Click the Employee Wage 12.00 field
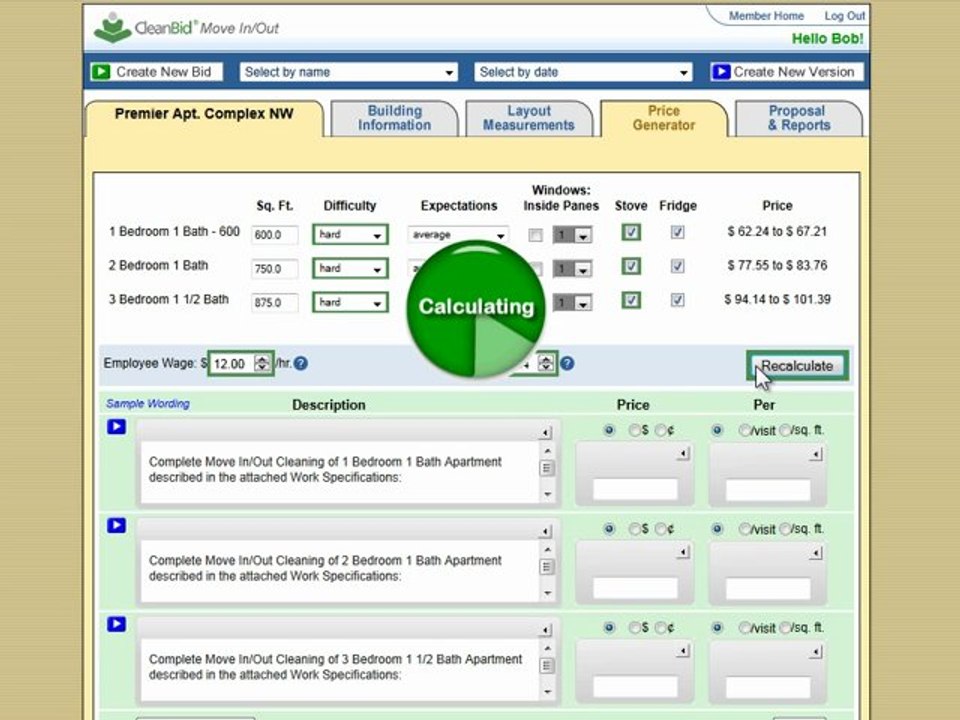The image size is (960, 720). [232, 364]
